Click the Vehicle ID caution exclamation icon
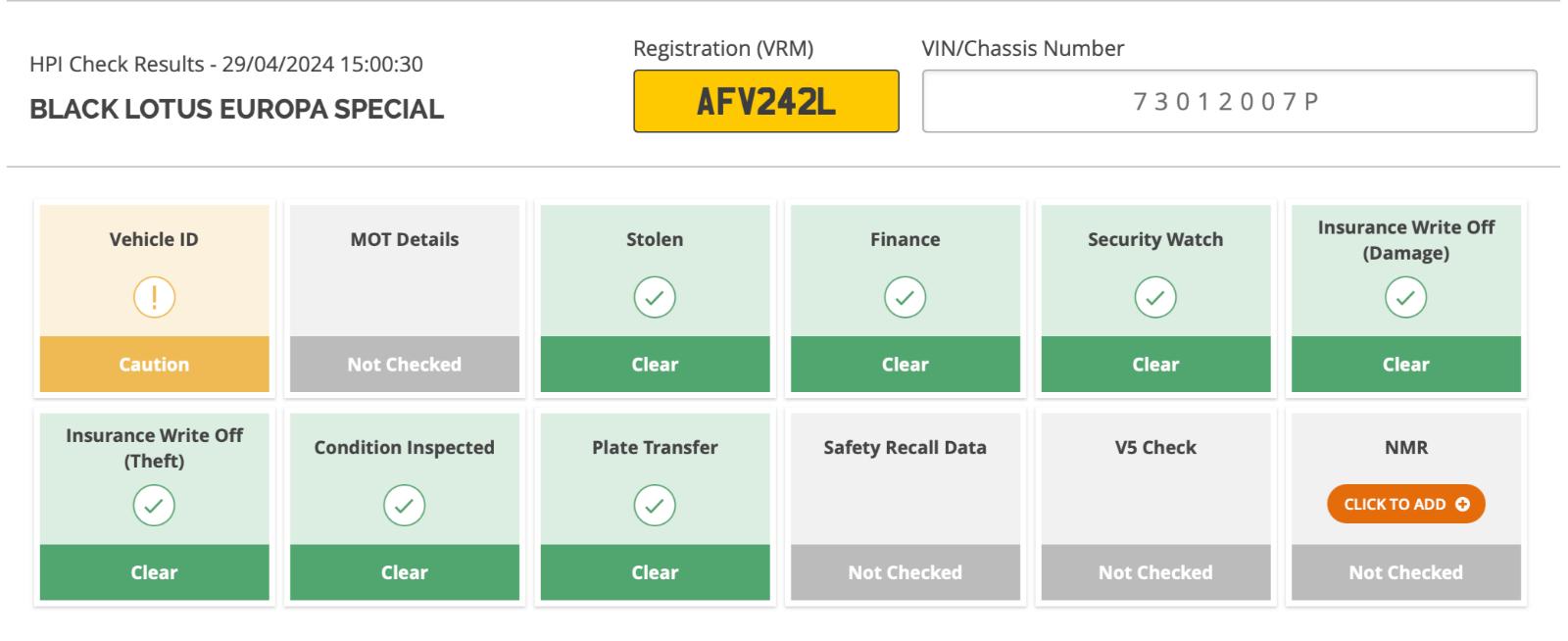This screenshot has width=1568, height=641. coord(154,297)
